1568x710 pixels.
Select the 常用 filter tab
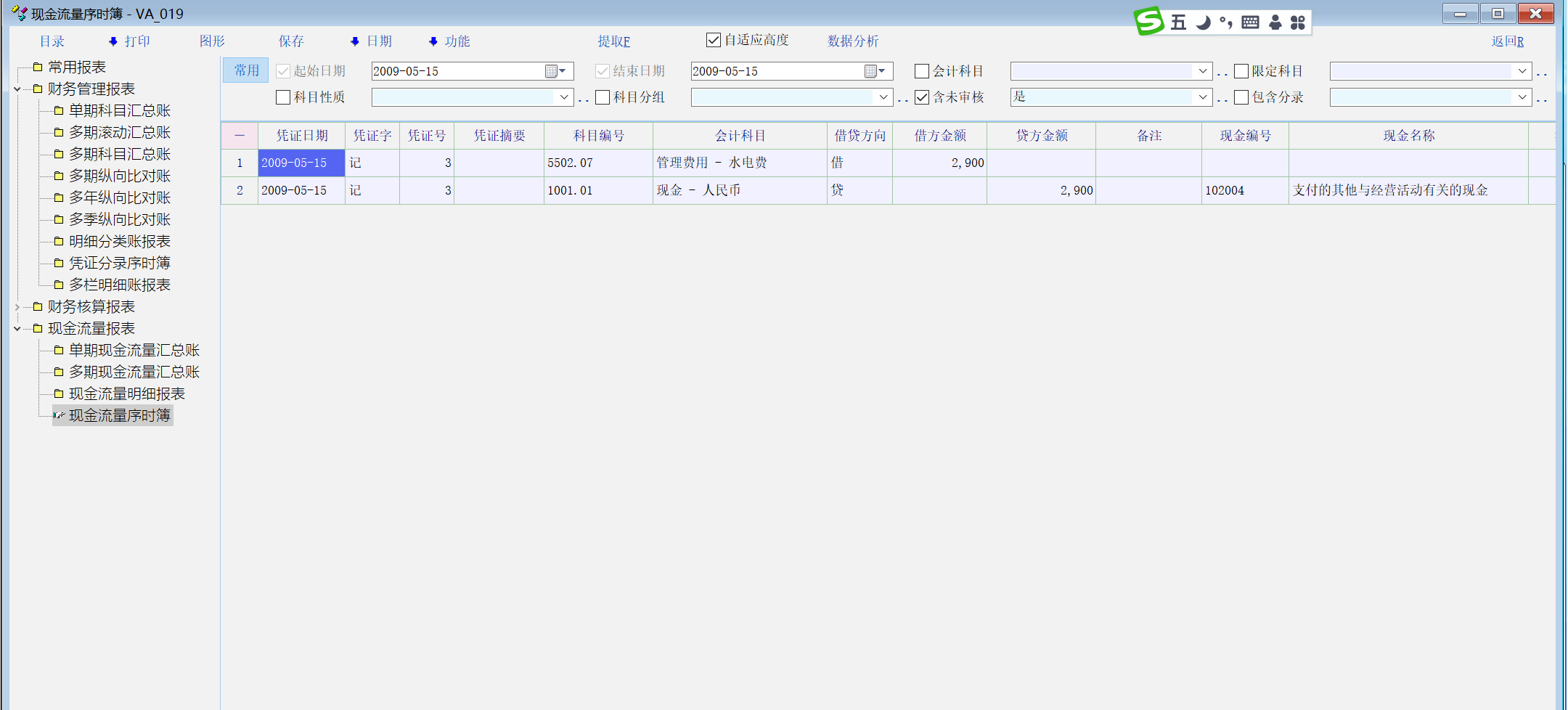(246, 70)
